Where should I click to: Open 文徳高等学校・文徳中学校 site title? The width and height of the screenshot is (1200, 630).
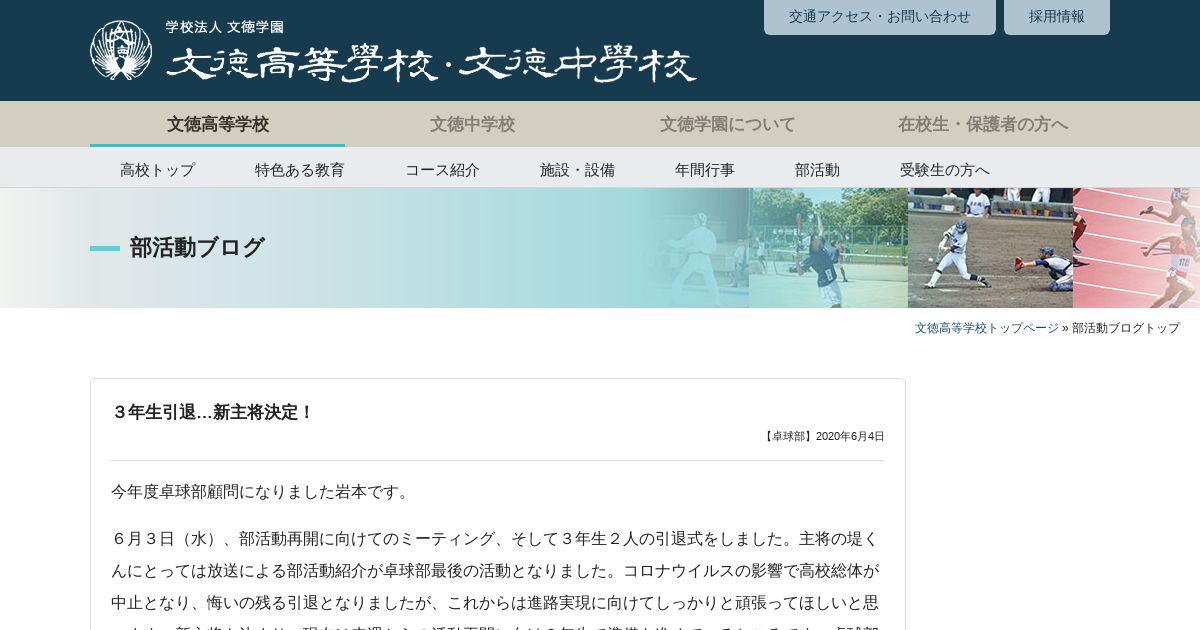[431, 65]
